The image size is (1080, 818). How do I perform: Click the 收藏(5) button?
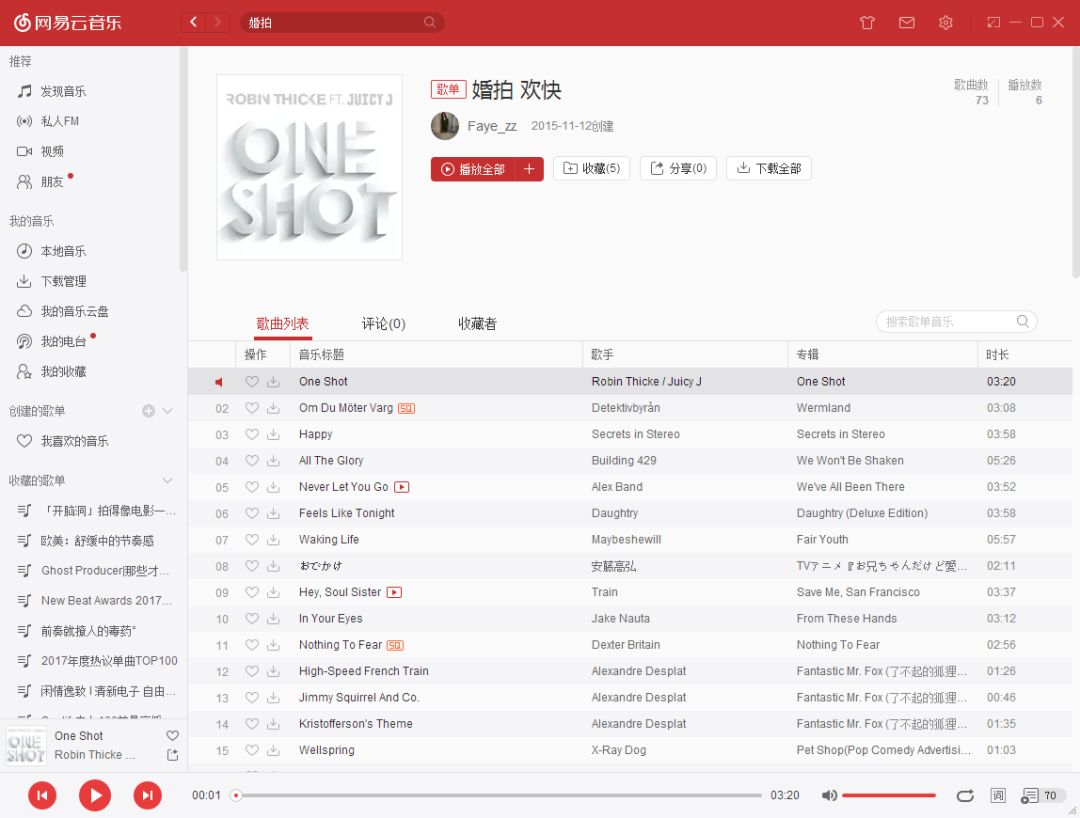(592, 168)
